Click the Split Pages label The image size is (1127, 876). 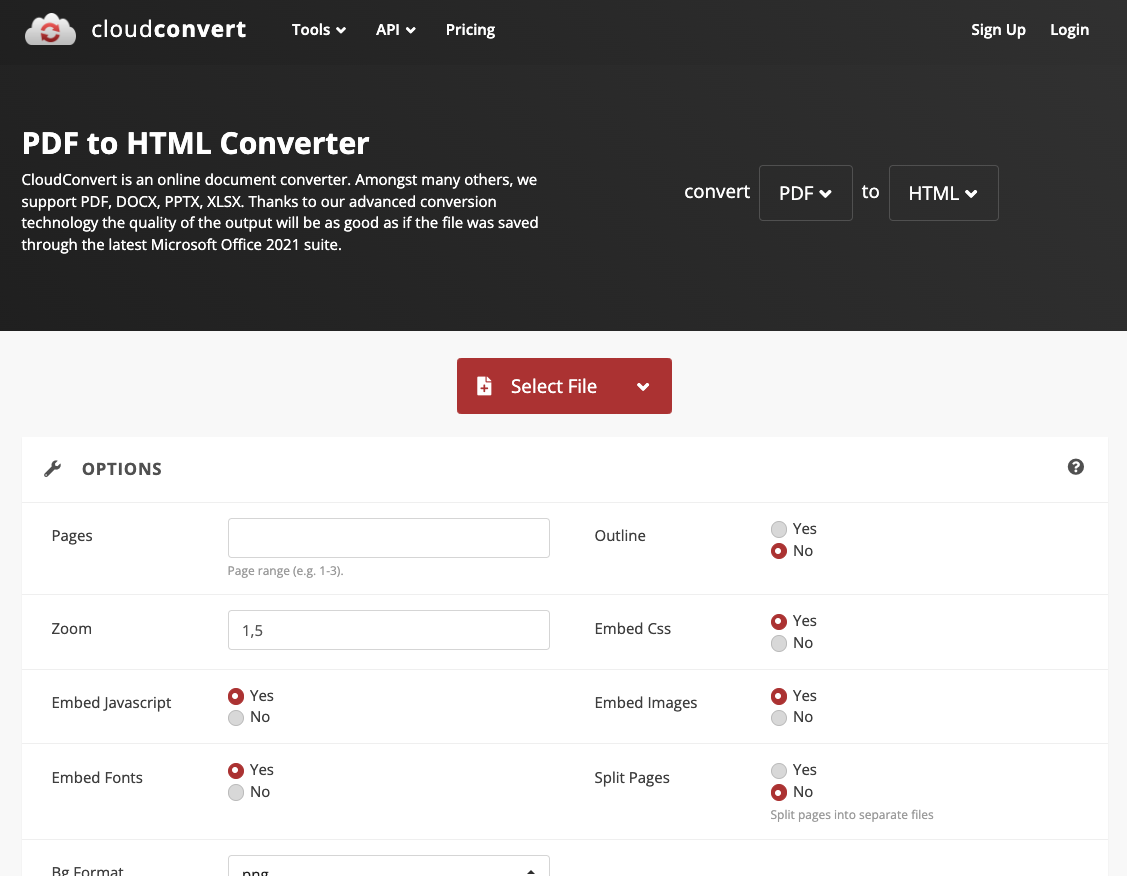(x=632, y=778)
